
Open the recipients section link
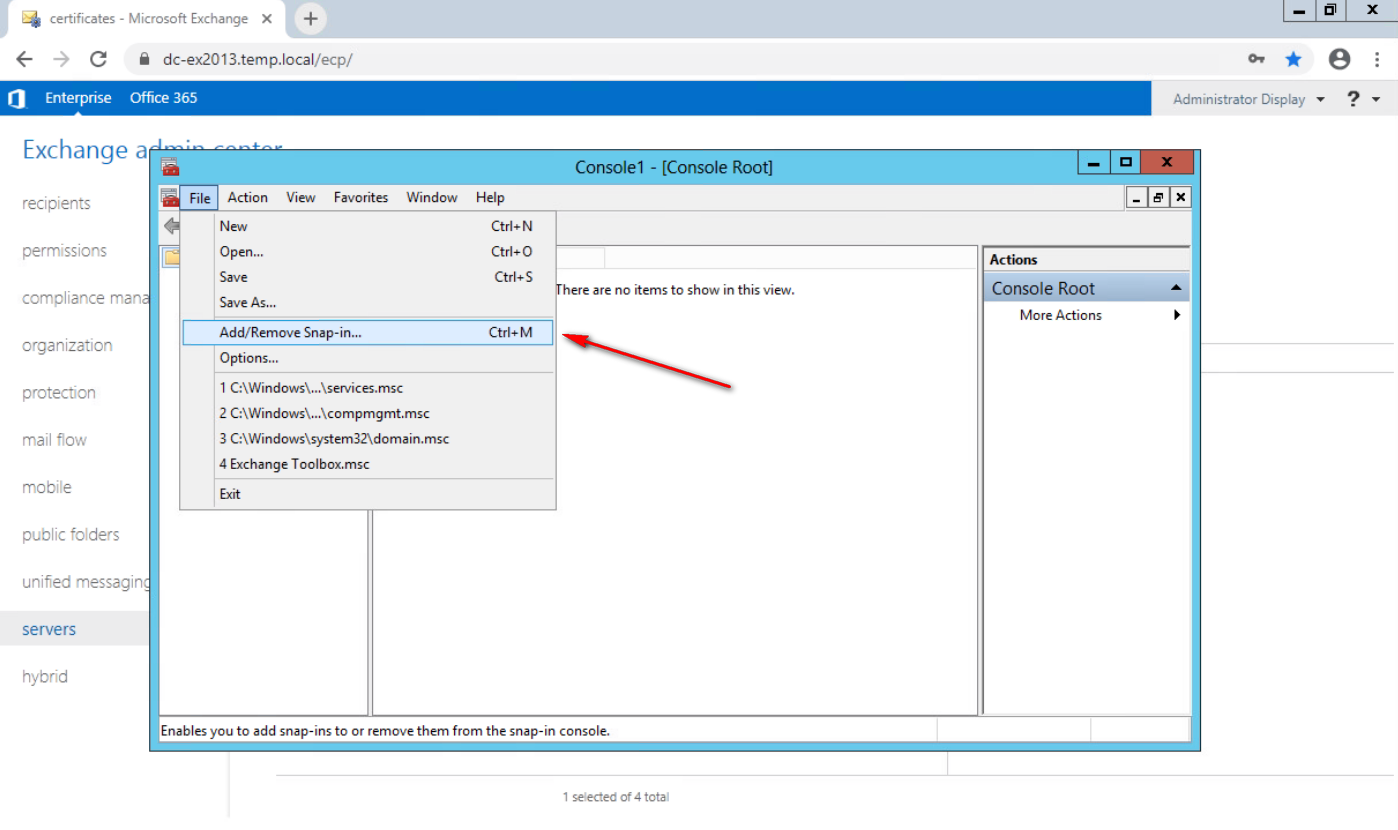coord(56,203)
